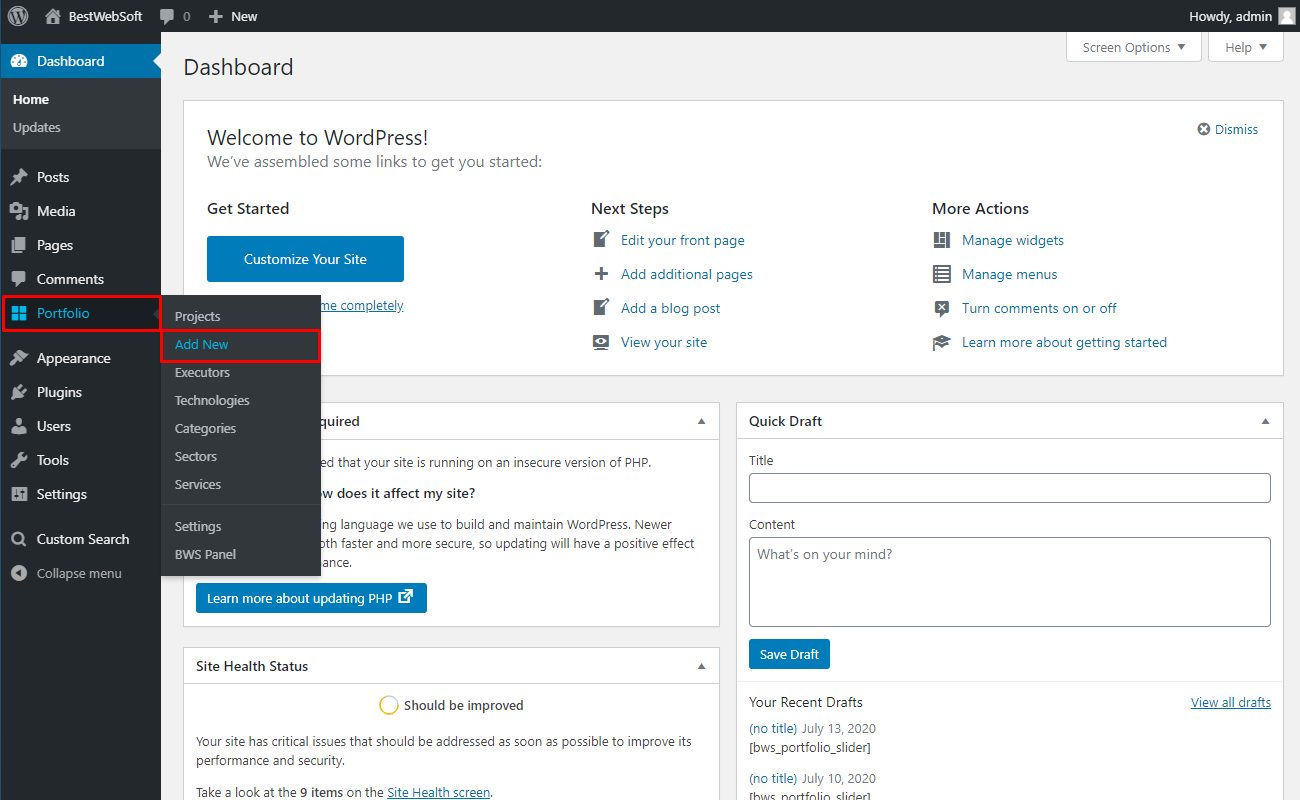
Task: Click the Add additional pages link
Action: 687,274
